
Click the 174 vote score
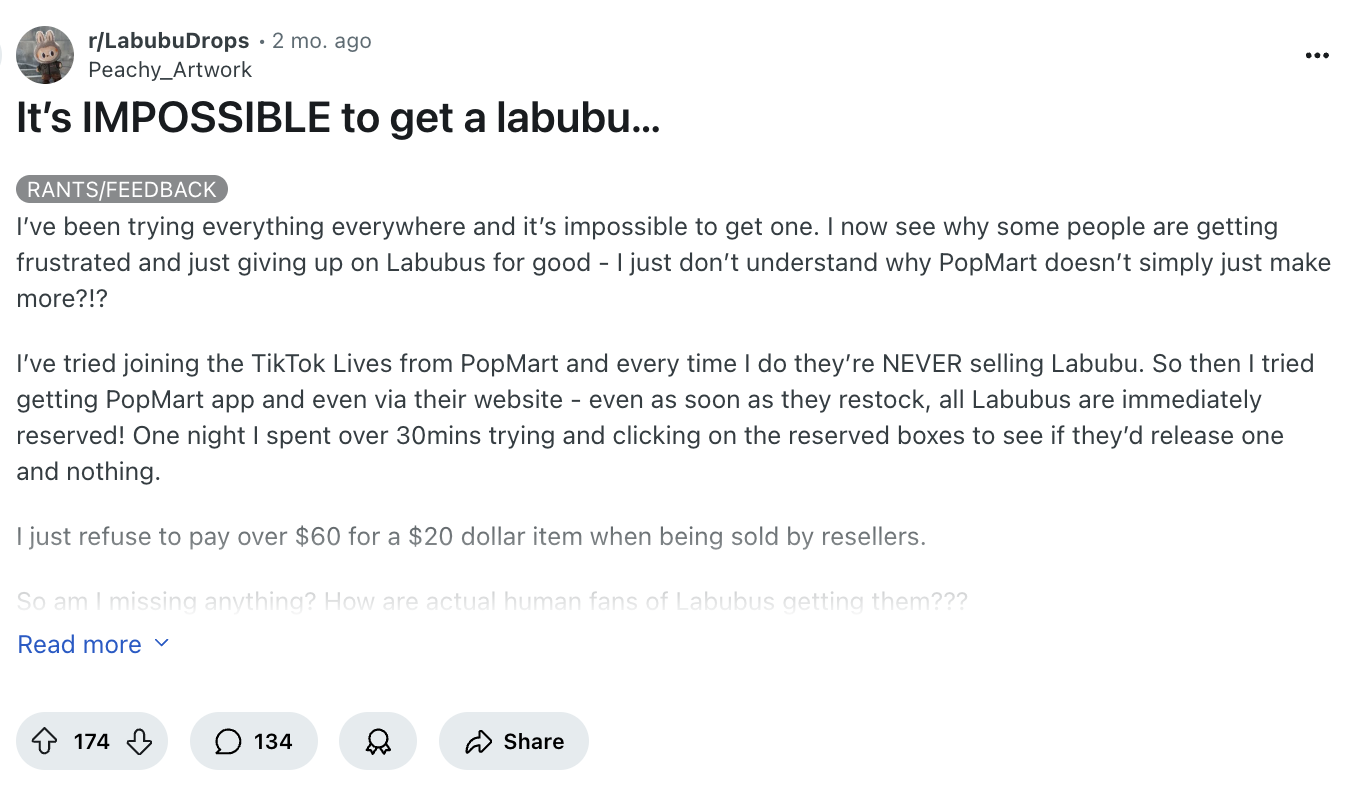(x=92, y=741)
